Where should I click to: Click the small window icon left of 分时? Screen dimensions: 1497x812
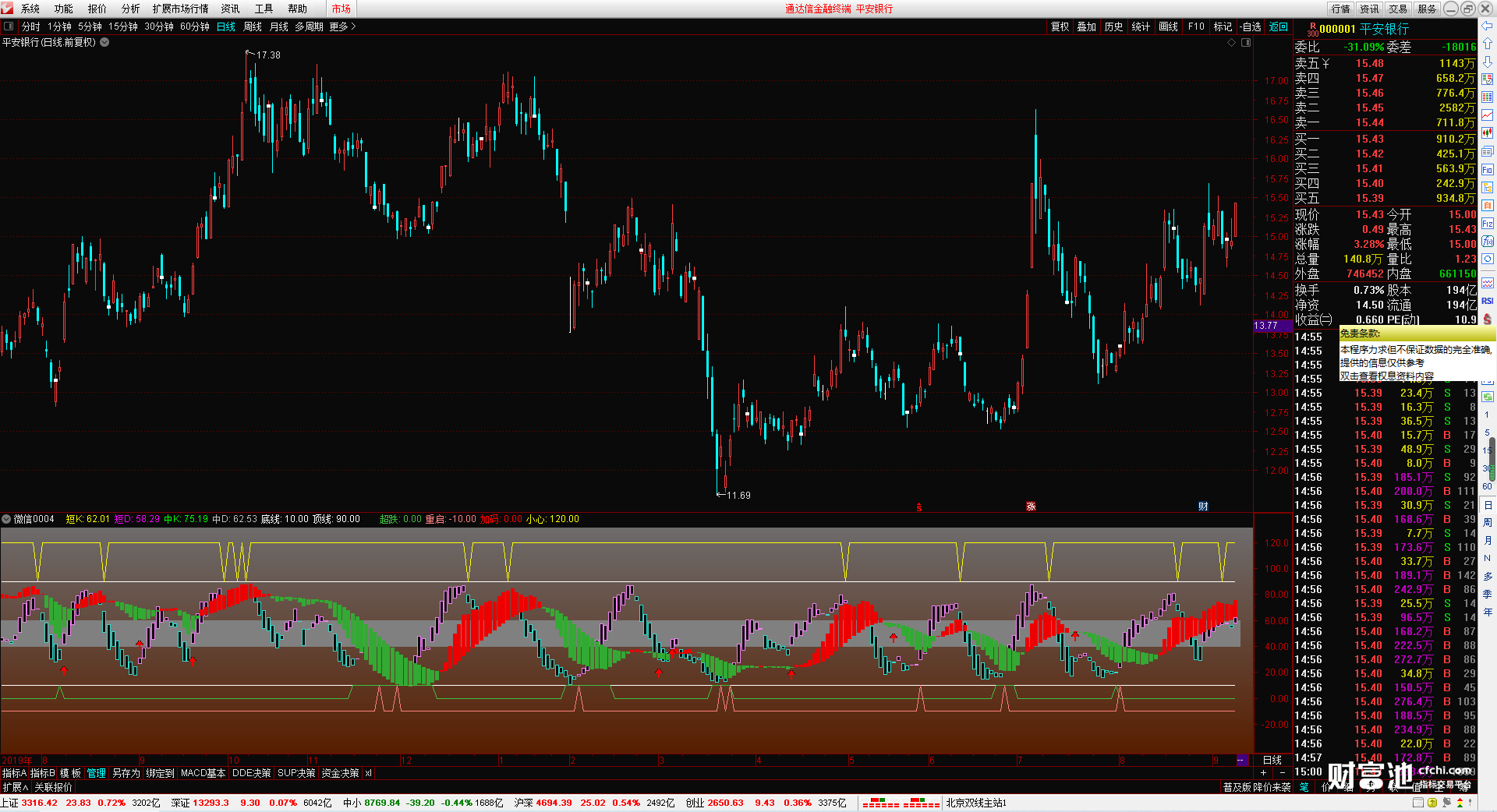coord(9,26)
